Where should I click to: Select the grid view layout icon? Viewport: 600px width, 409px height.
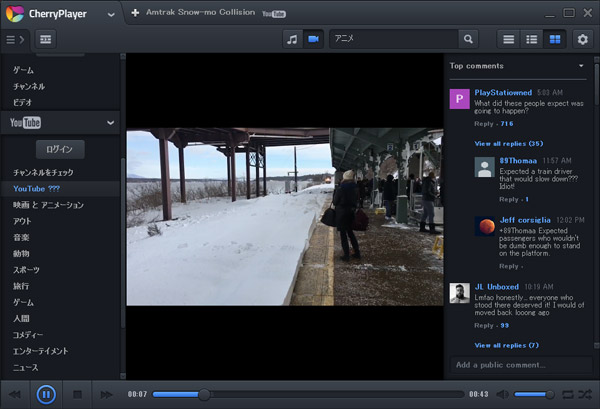coord(553,39)
